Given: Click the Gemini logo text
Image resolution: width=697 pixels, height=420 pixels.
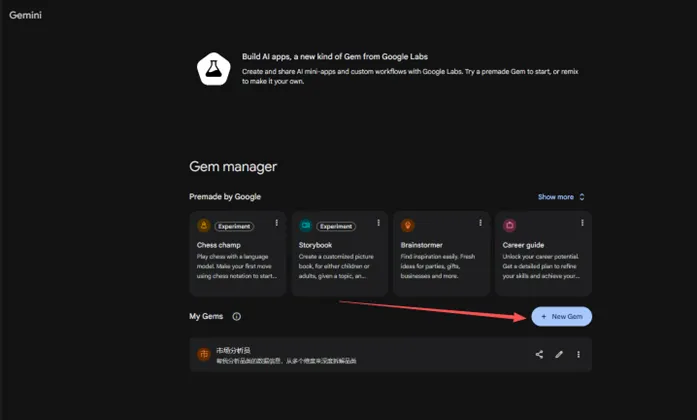Looking at the screenshot, I should [25, 15].
